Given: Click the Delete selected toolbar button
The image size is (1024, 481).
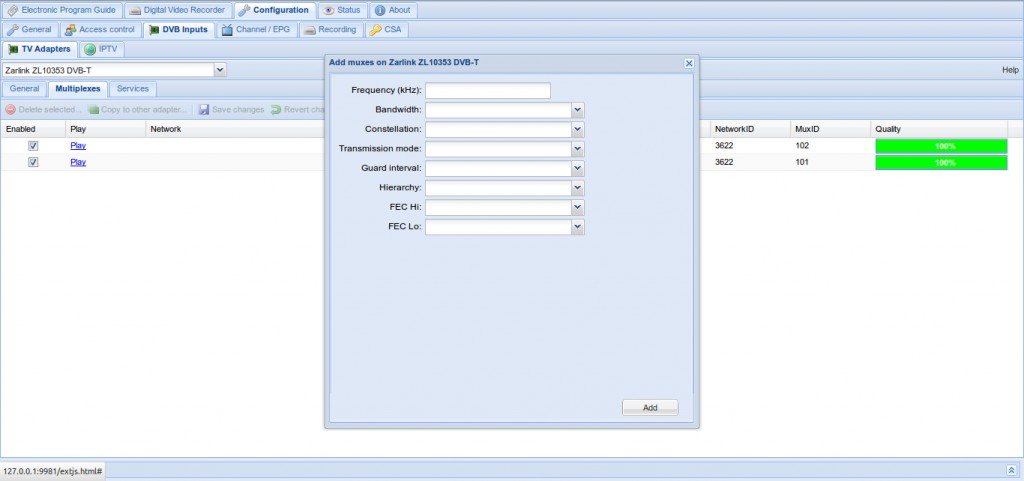Looking at the screenshot, I should click(x=43, y=110).
